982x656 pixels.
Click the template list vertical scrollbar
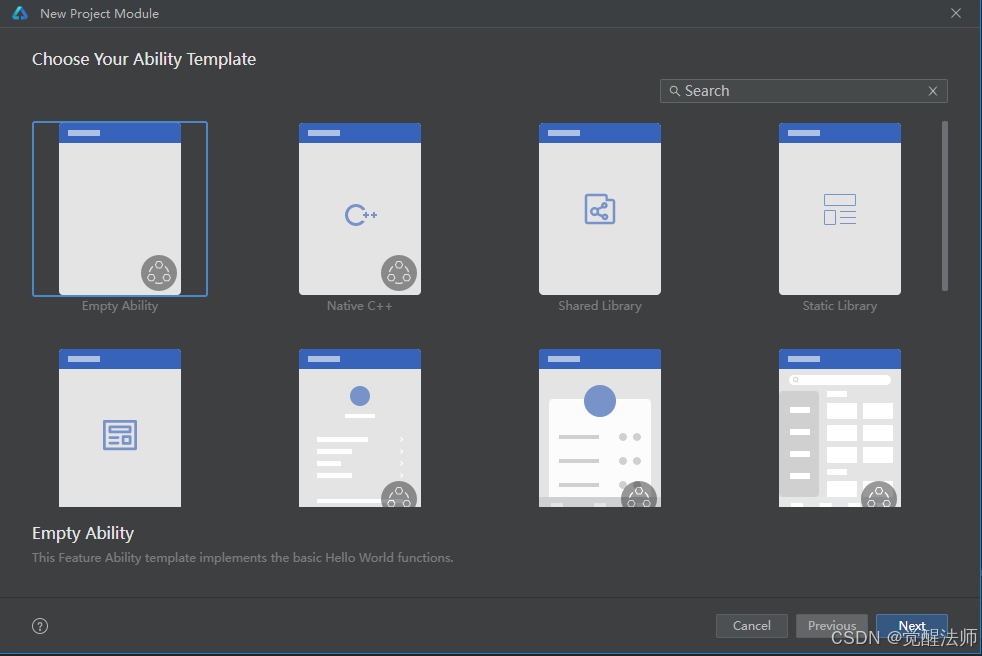tap(944, 206)
